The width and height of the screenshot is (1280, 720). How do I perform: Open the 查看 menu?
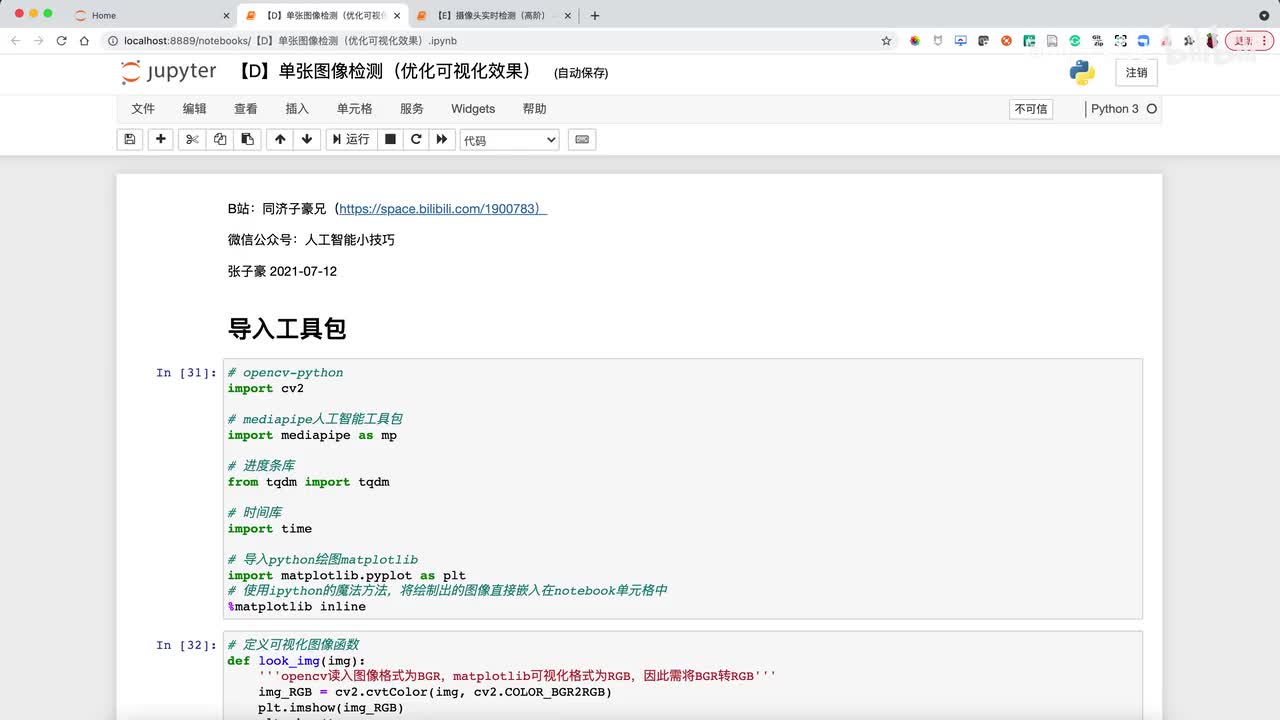coord(245,109)
